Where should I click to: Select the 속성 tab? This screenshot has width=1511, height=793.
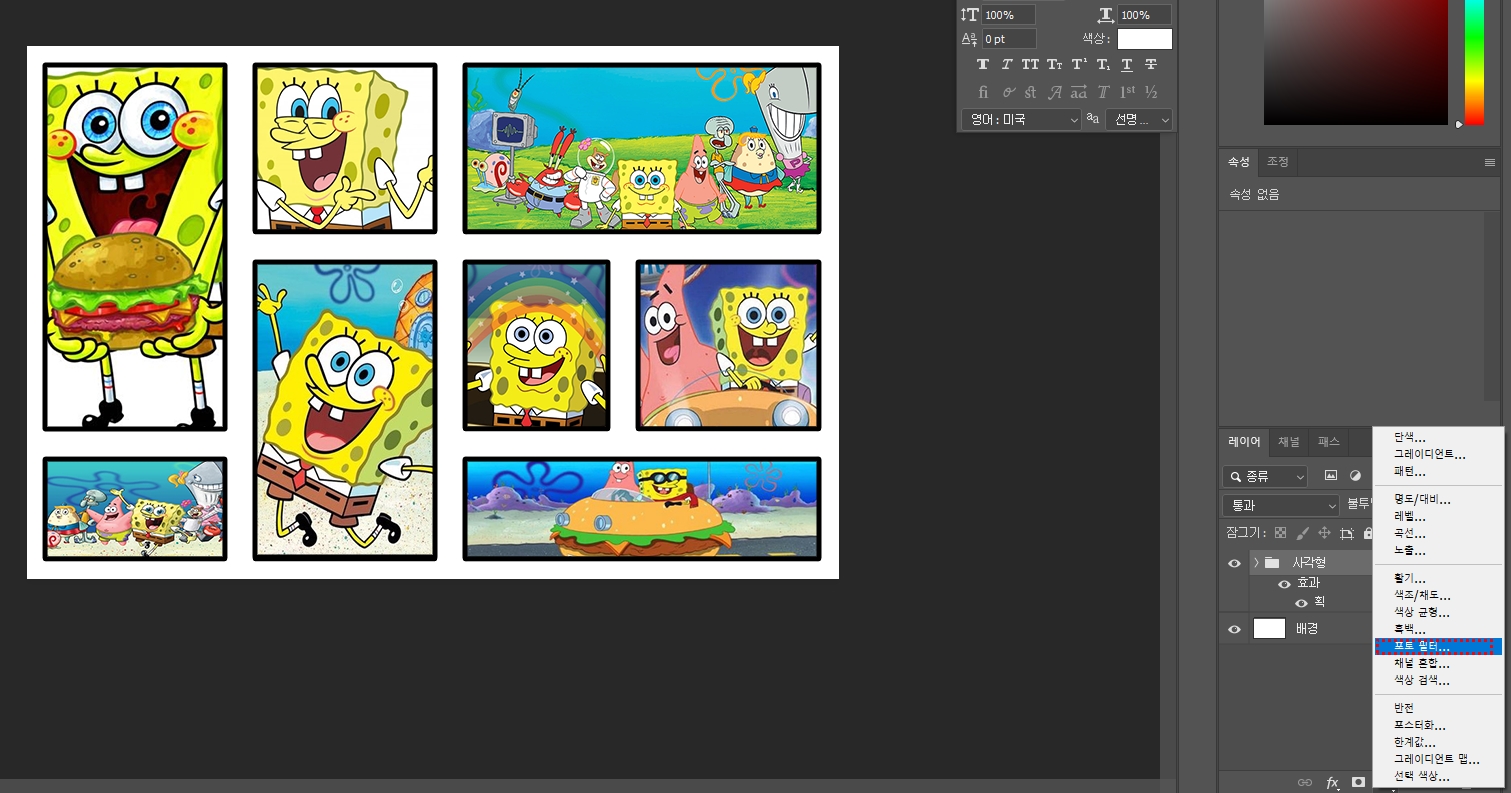[1238, 161]
